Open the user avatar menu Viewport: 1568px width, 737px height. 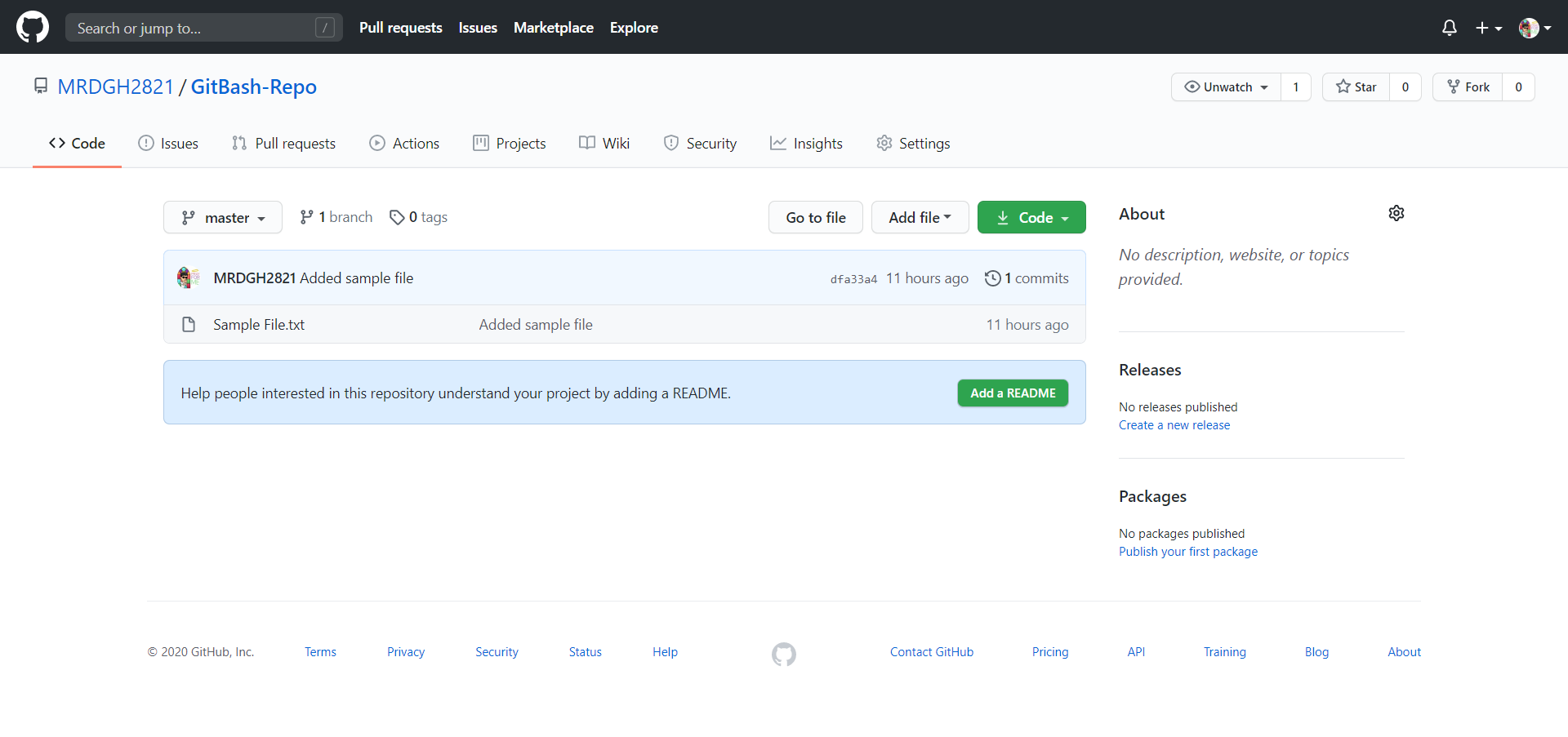(1535, 28)
